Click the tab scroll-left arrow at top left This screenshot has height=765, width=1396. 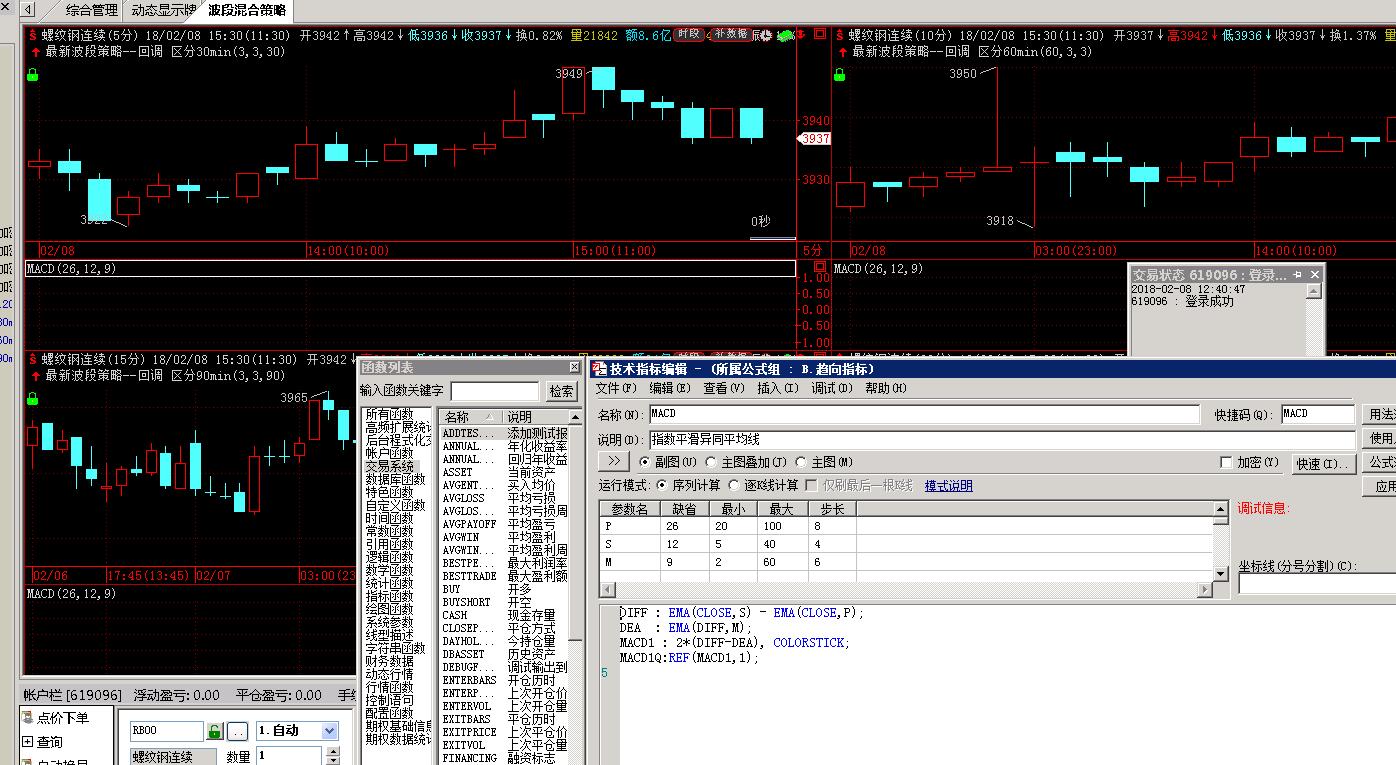(28, 10)
